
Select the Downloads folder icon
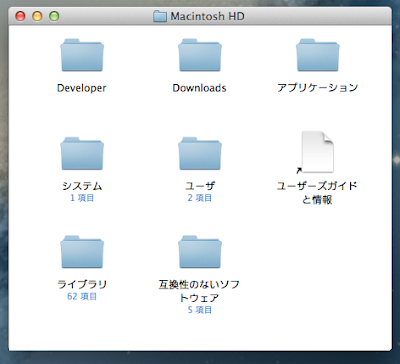point(200,55)
